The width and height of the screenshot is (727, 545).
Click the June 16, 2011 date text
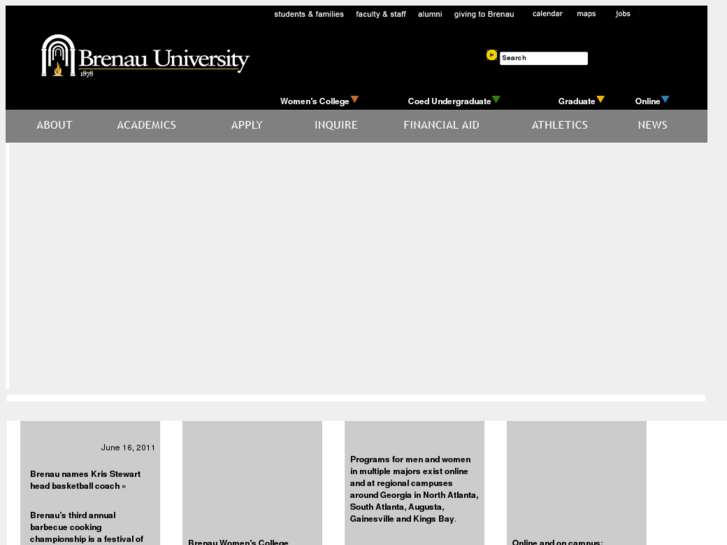click(x=128, y=448)
